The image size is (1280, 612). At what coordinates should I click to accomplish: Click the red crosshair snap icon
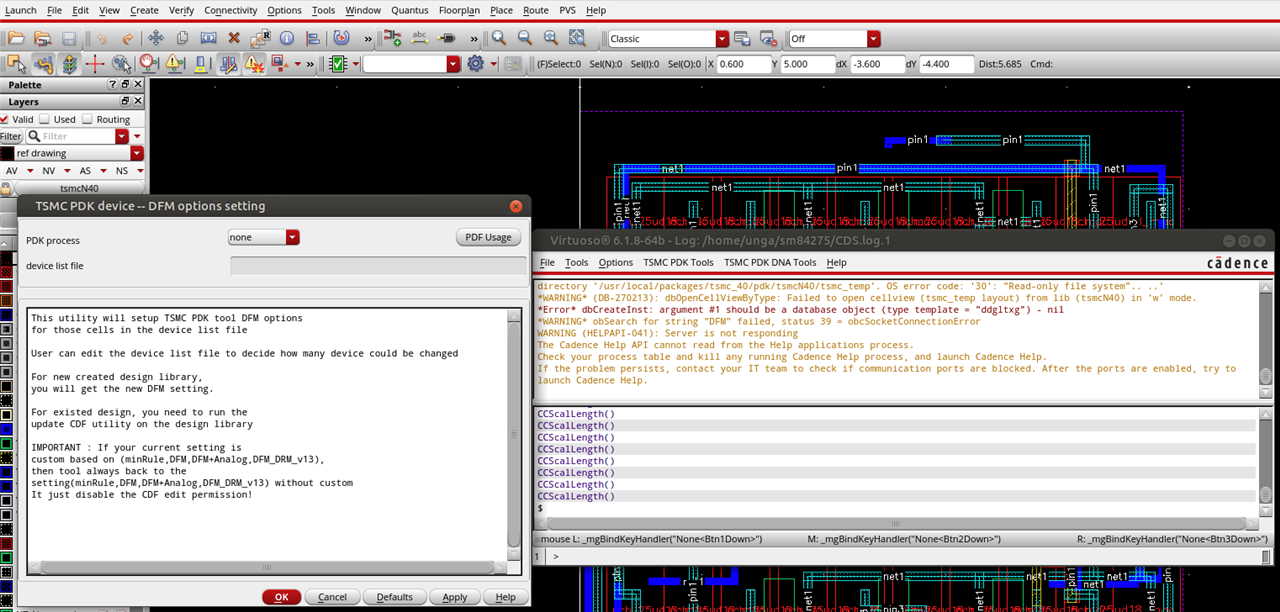point(95,63)
